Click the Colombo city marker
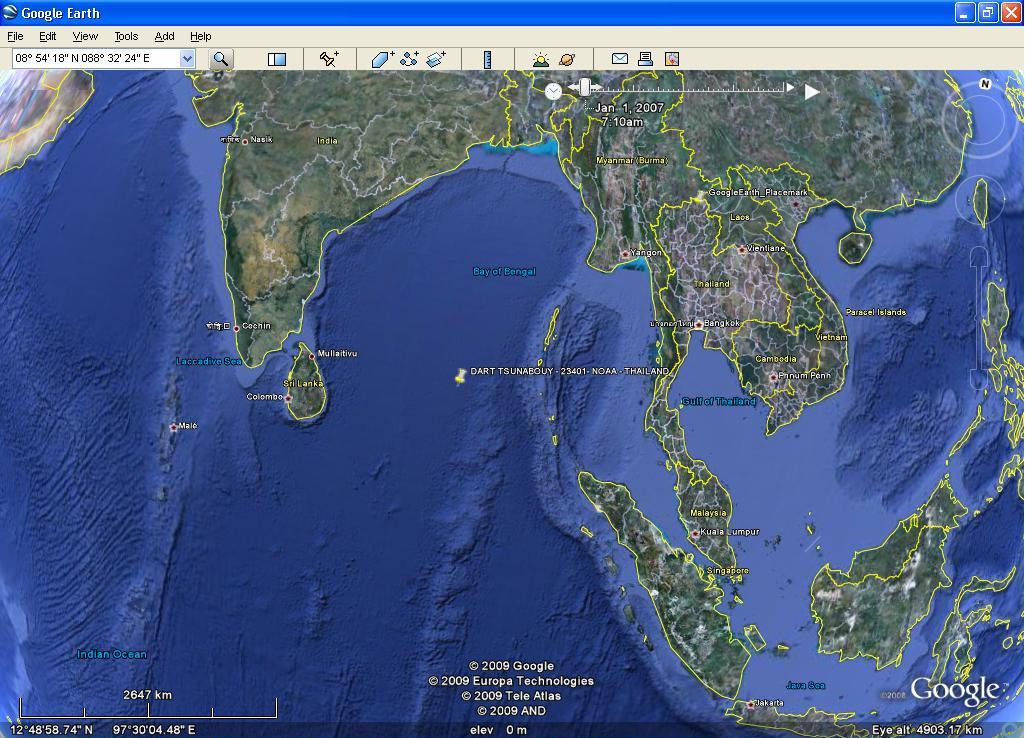Image resolution: width=1025 pixels, height=738 pixels. (x=288, y=398)
